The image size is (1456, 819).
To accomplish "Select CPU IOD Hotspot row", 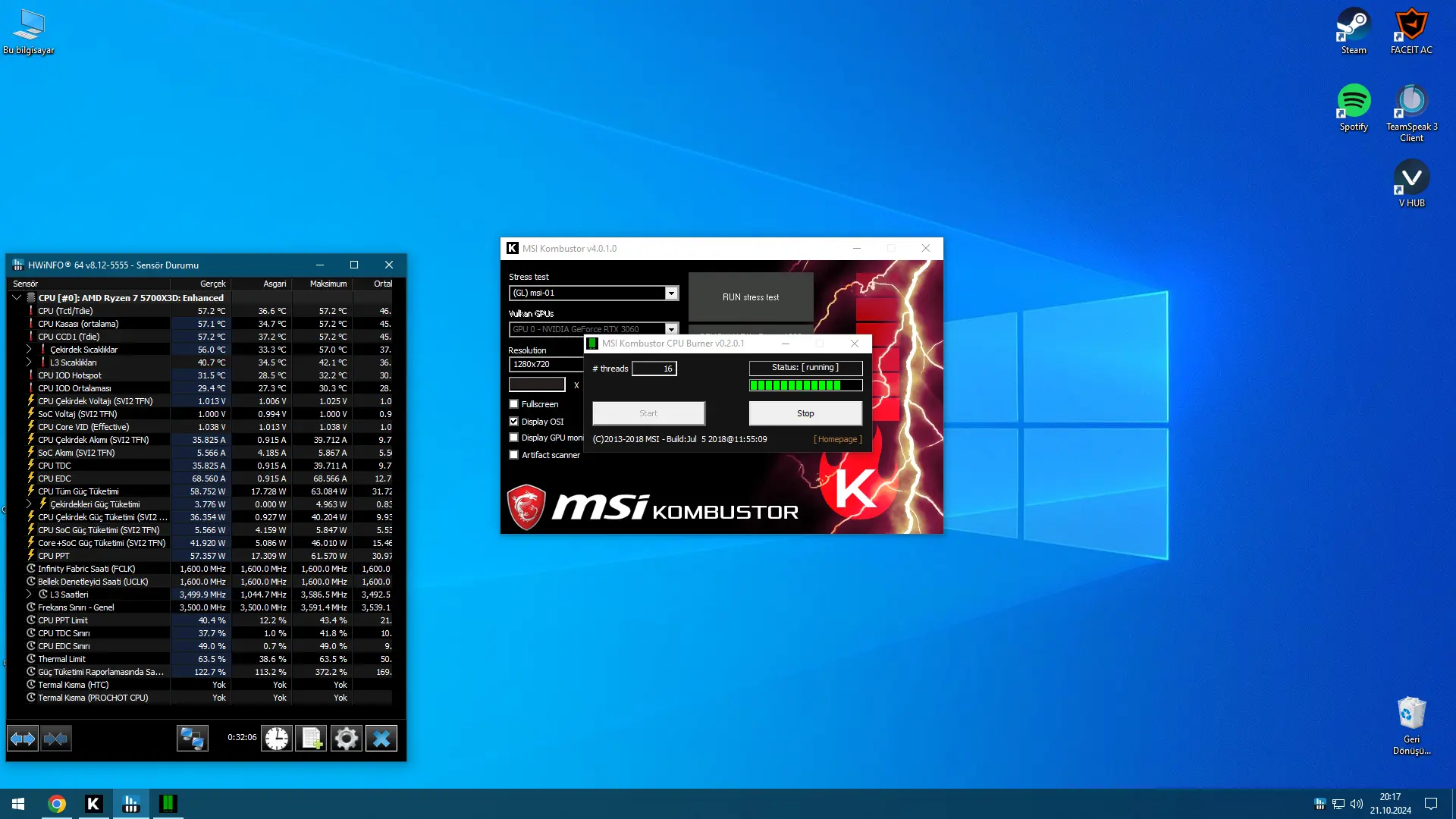I will pyautogui.click(x=200, y=375).
